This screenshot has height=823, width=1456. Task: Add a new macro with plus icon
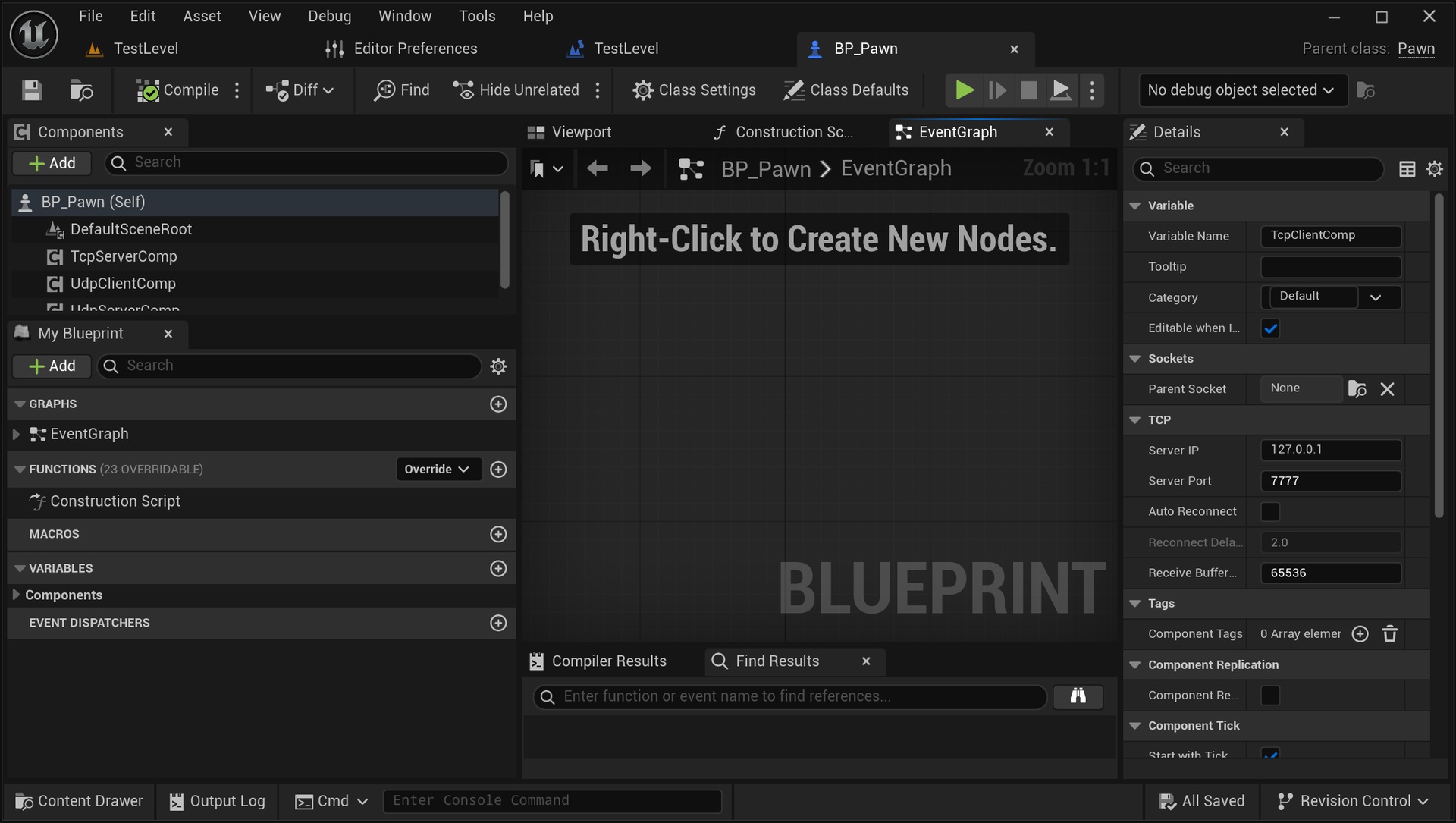498,534
